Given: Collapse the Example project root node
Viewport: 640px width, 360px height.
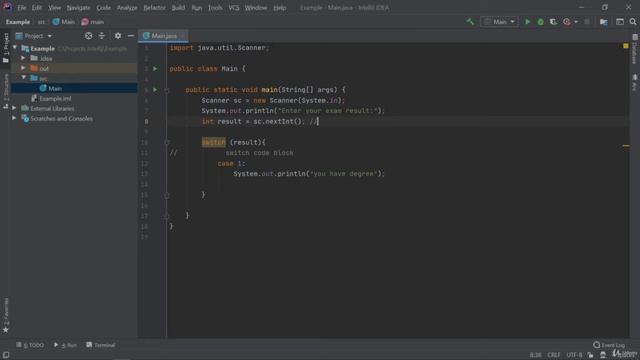Looking at the screenshot, I should tap(15, 48).
